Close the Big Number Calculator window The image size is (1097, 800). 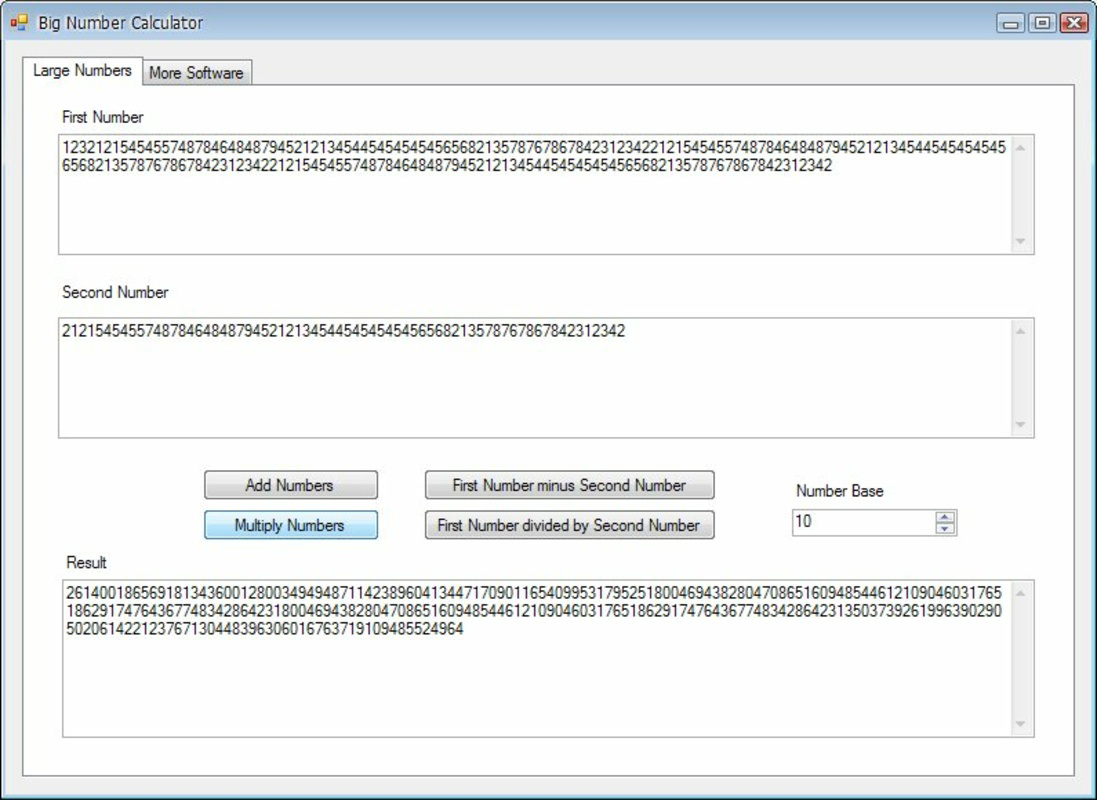pos(1074,23)
